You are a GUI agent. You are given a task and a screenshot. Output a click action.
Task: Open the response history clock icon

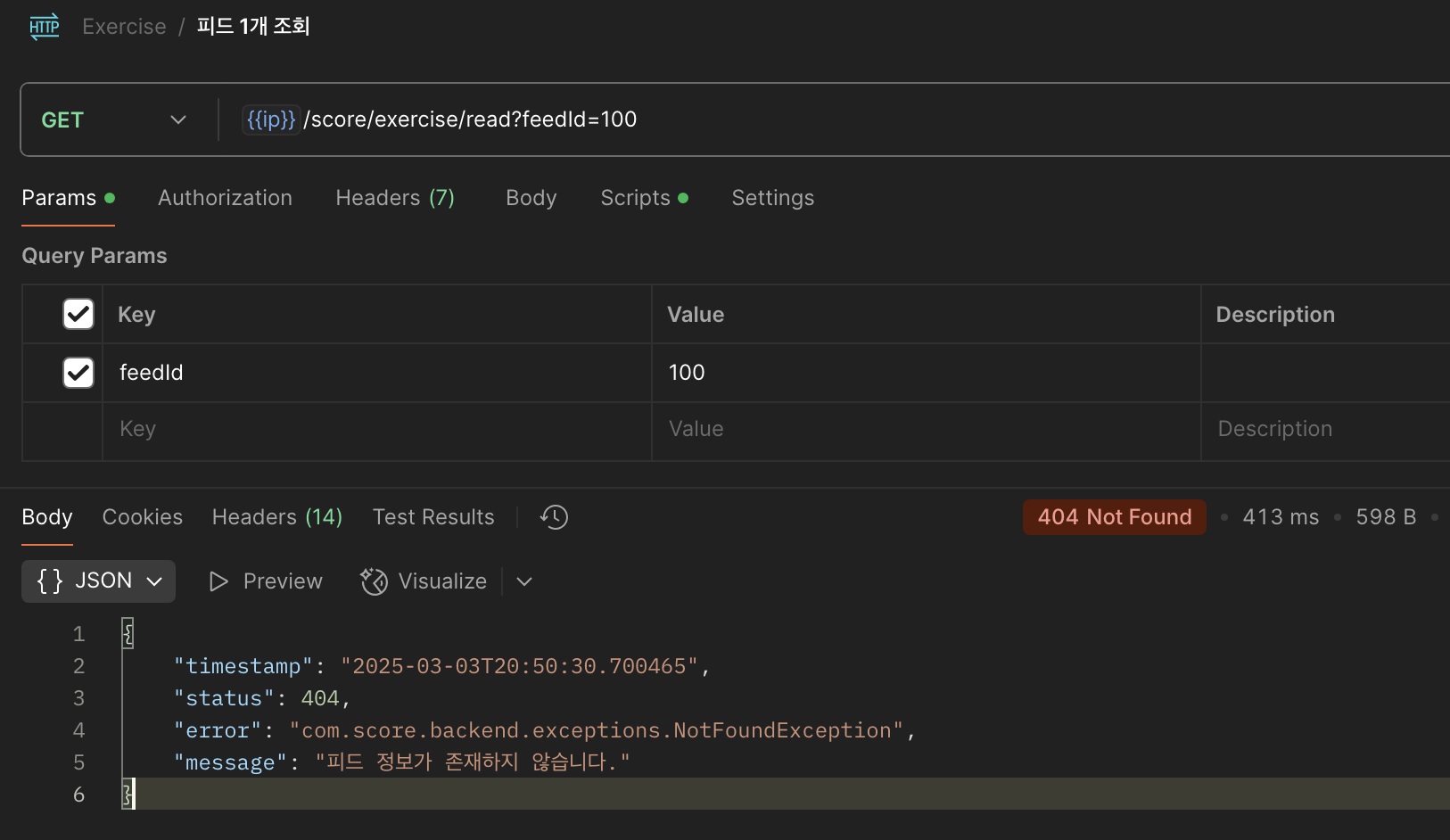tap(554, 517)
